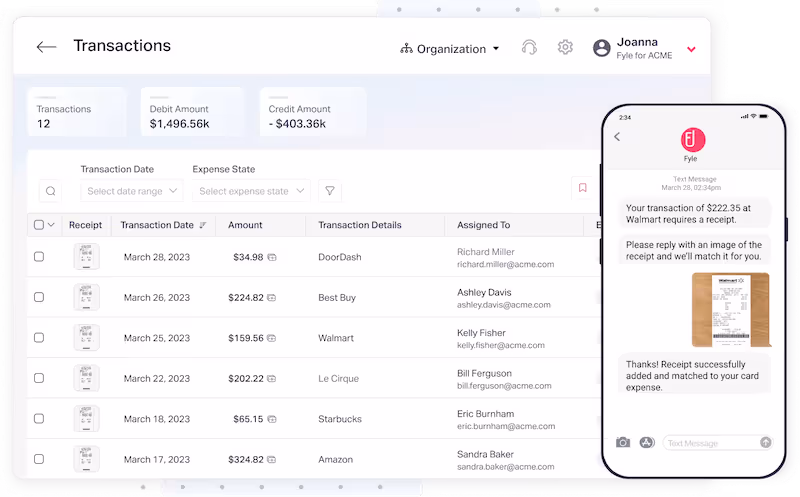Image resolution: width=800 pixels, height=497 pixels.
Task: Open the Organization dropdown
Action: (450, 49)
